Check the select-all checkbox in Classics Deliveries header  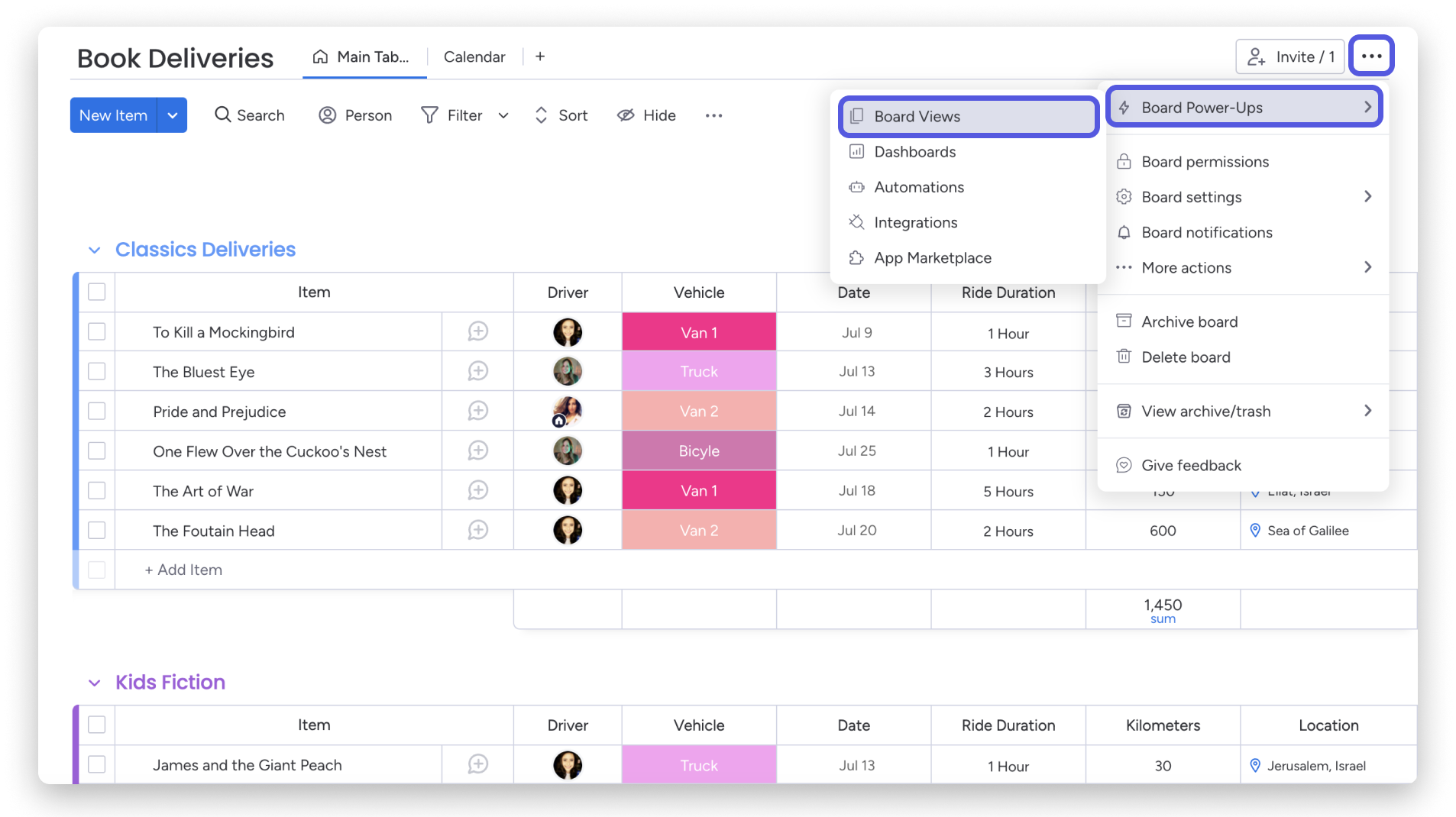[x=97, y=292]
